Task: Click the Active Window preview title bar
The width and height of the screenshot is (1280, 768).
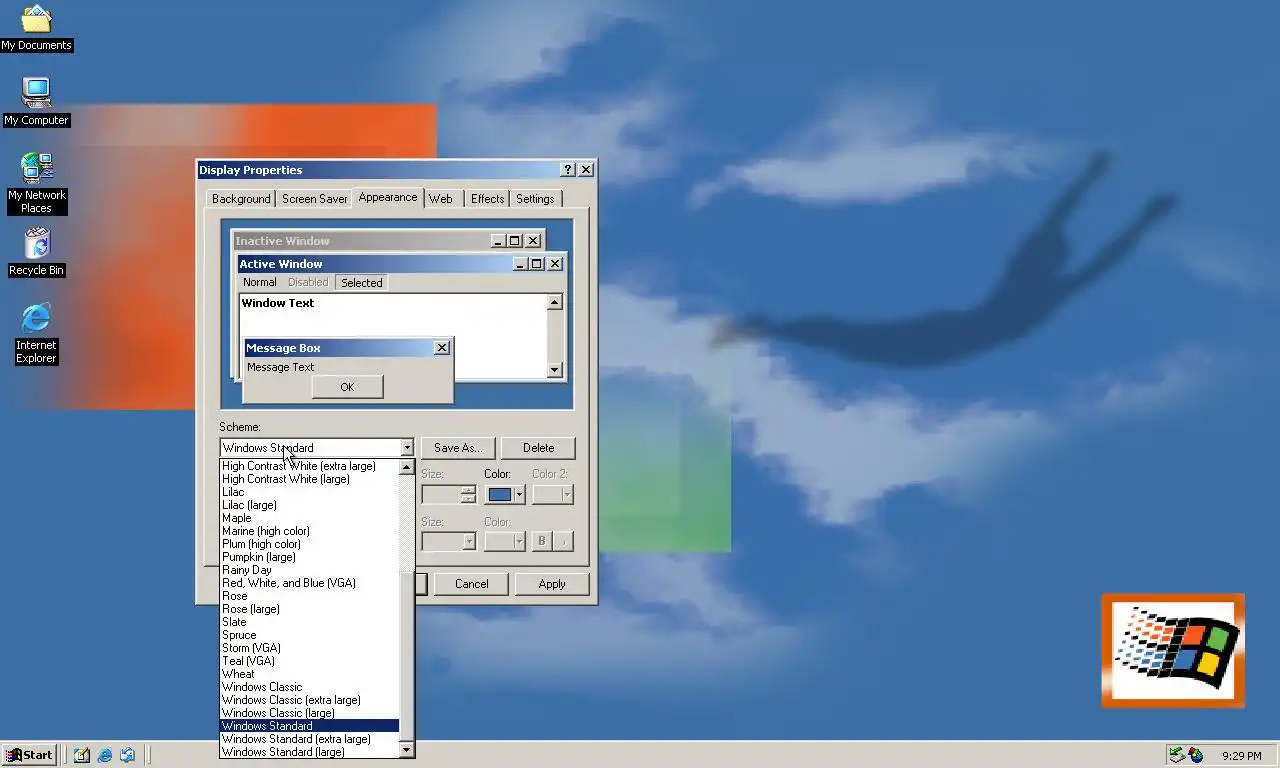Action: tap(401, 264)
